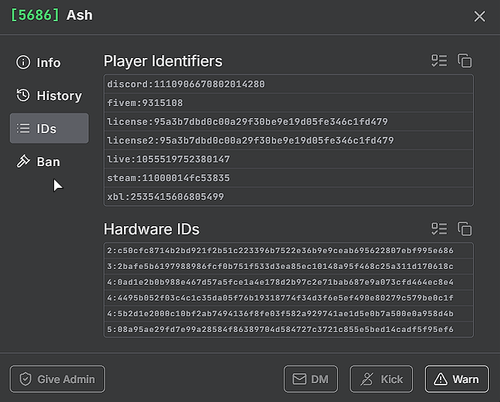Select the license2 identifier row
The image size is (500, 402).
tap(289, 140)
